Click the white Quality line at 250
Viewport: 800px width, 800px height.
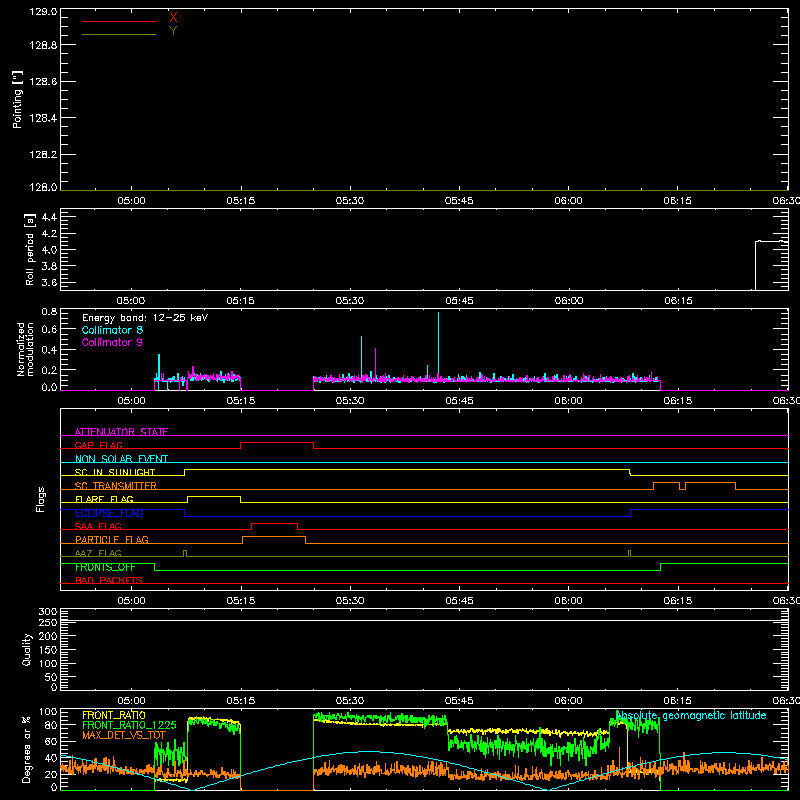click(x=424, y=620)
